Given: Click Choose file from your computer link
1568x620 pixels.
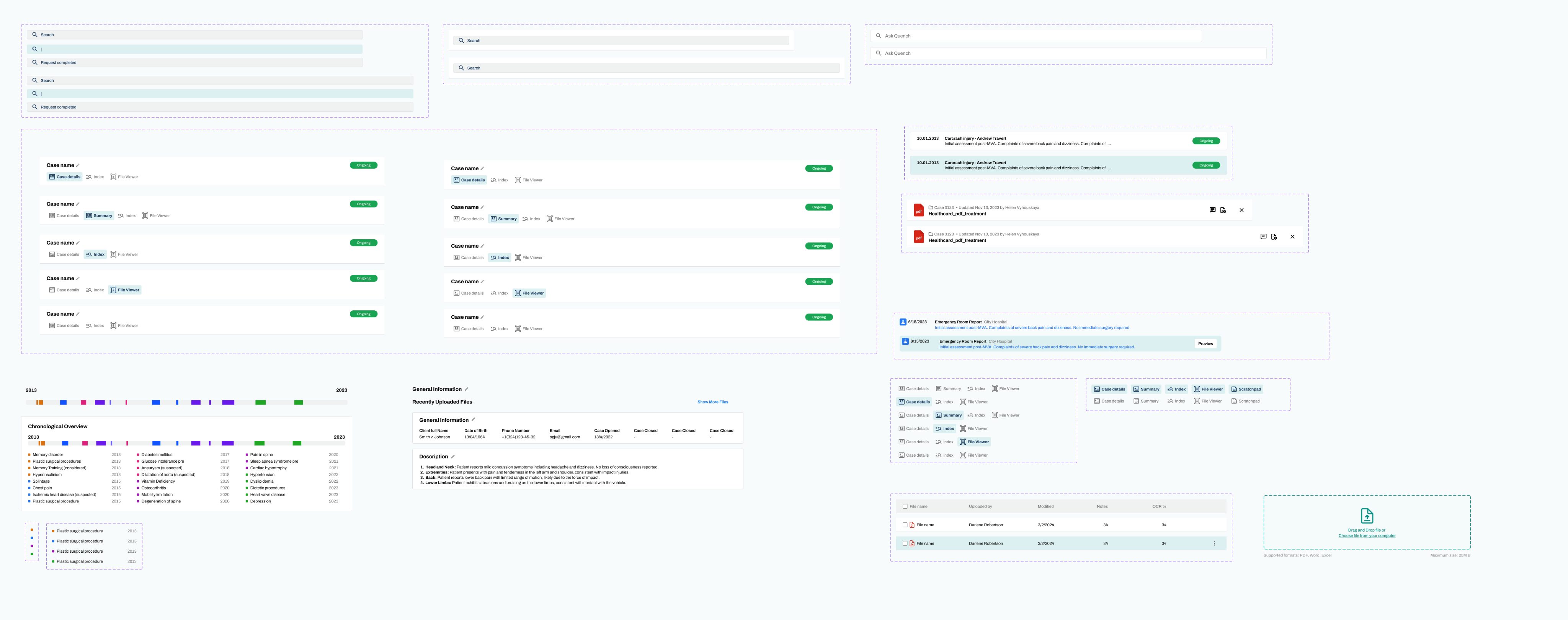Looking at the screenshot, I should point(1367,536).
